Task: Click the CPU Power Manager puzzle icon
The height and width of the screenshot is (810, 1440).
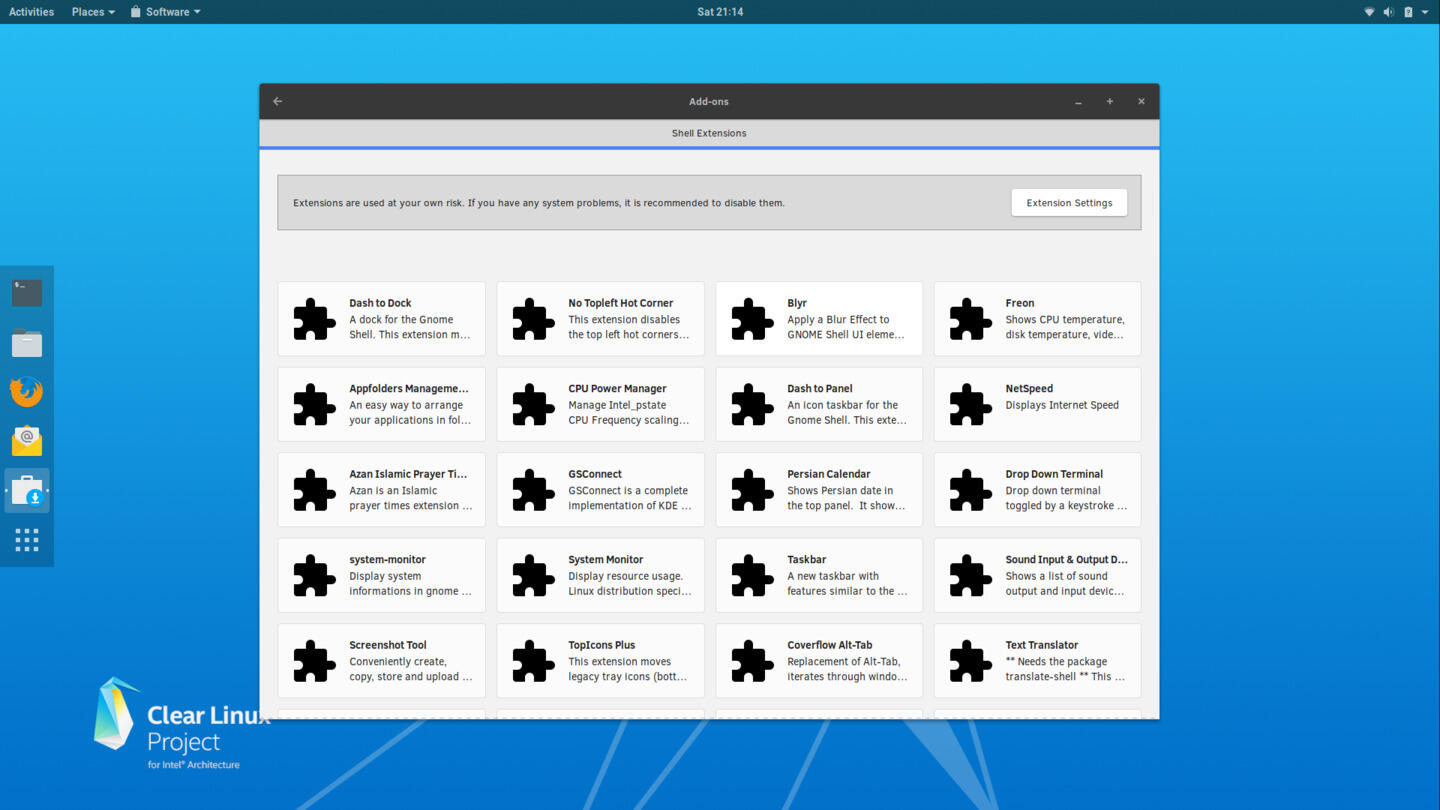Action: [x=533, y=405]
